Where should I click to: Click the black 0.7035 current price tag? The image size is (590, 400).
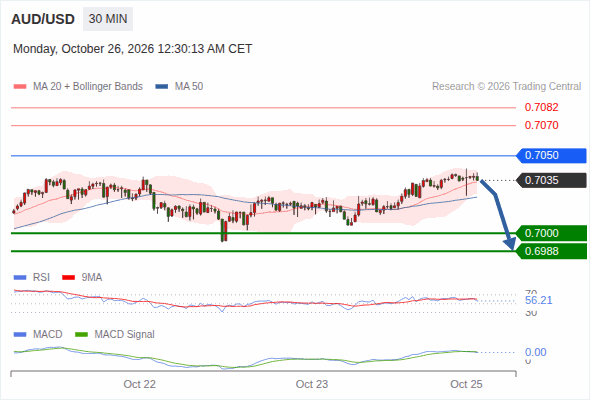pyautogui.click(x=551, y=180)
